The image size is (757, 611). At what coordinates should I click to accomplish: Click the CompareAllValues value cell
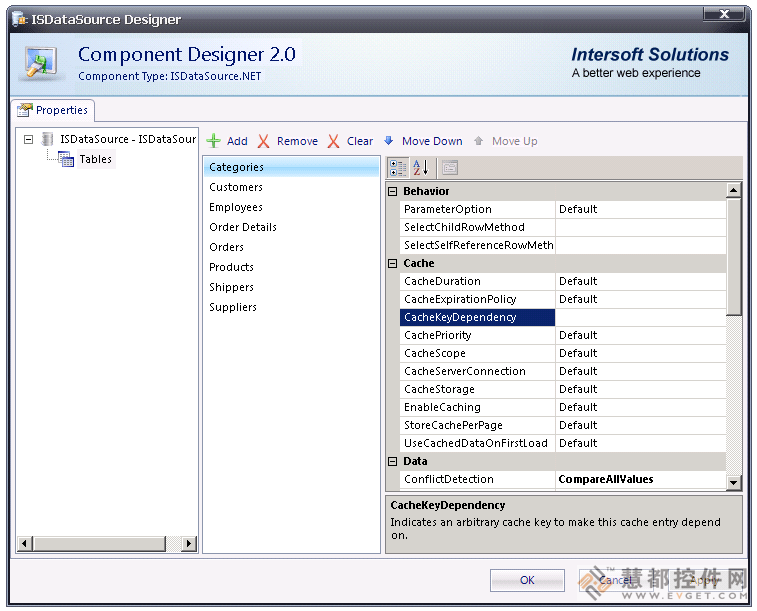(x=641, y=479)
